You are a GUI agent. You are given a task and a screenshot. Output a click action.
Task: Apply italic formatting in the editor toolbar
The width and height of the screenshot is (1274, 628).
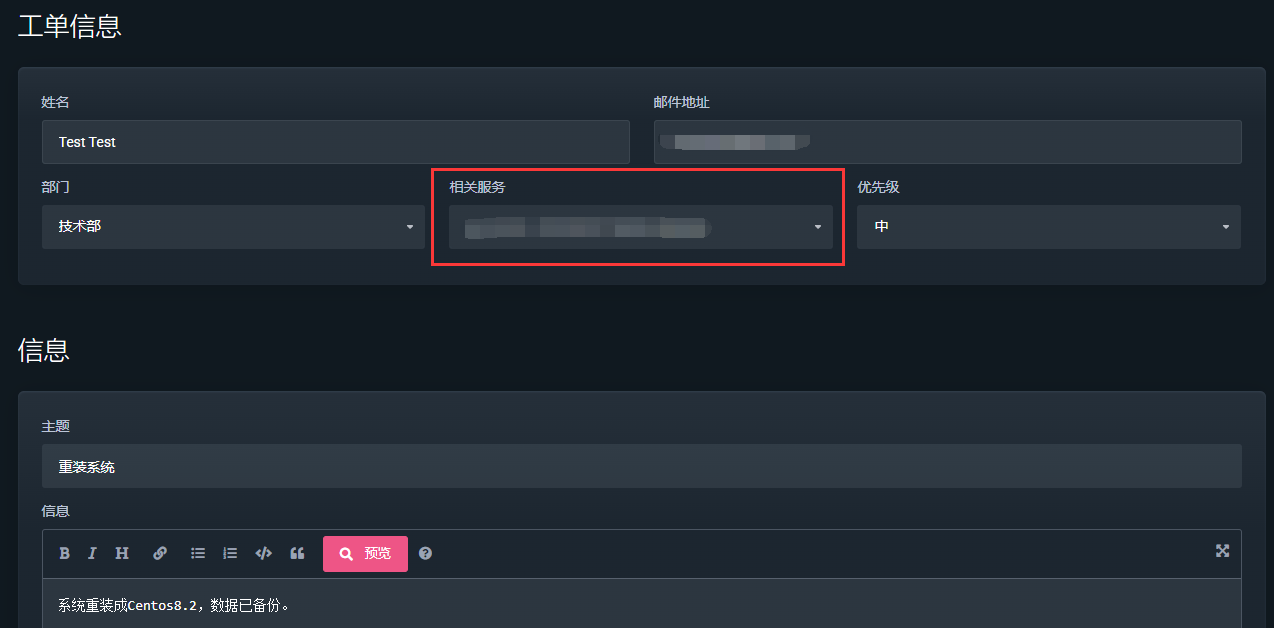coord(92,553)
